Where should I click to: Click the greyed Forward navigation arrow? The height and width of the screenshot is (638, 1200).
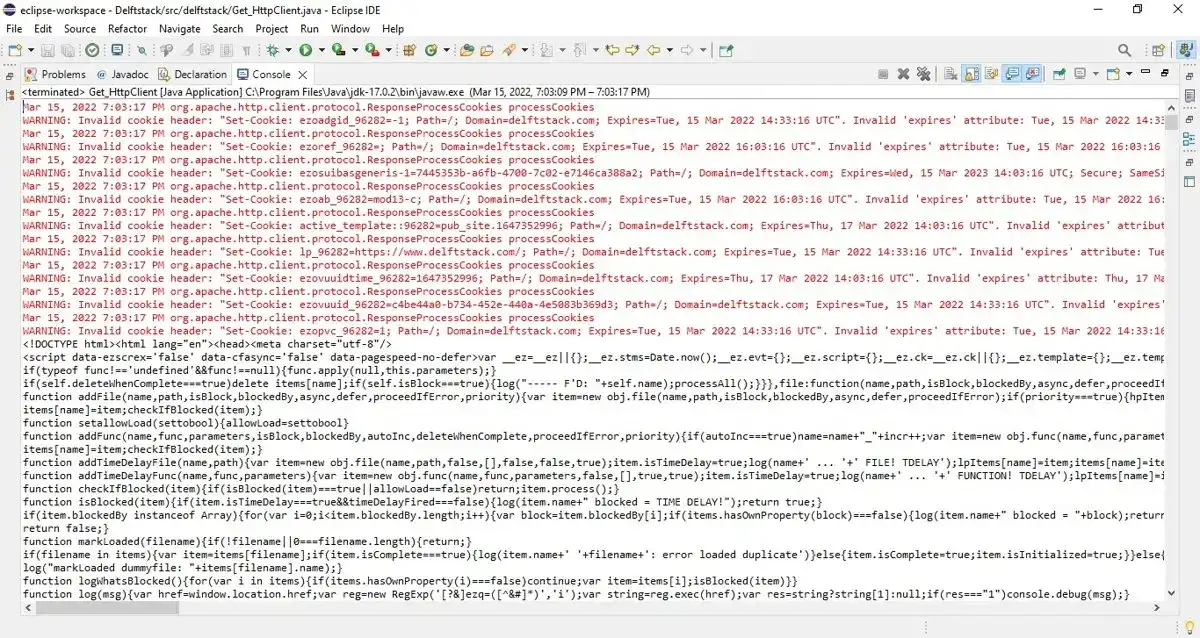tap(687, 50)
